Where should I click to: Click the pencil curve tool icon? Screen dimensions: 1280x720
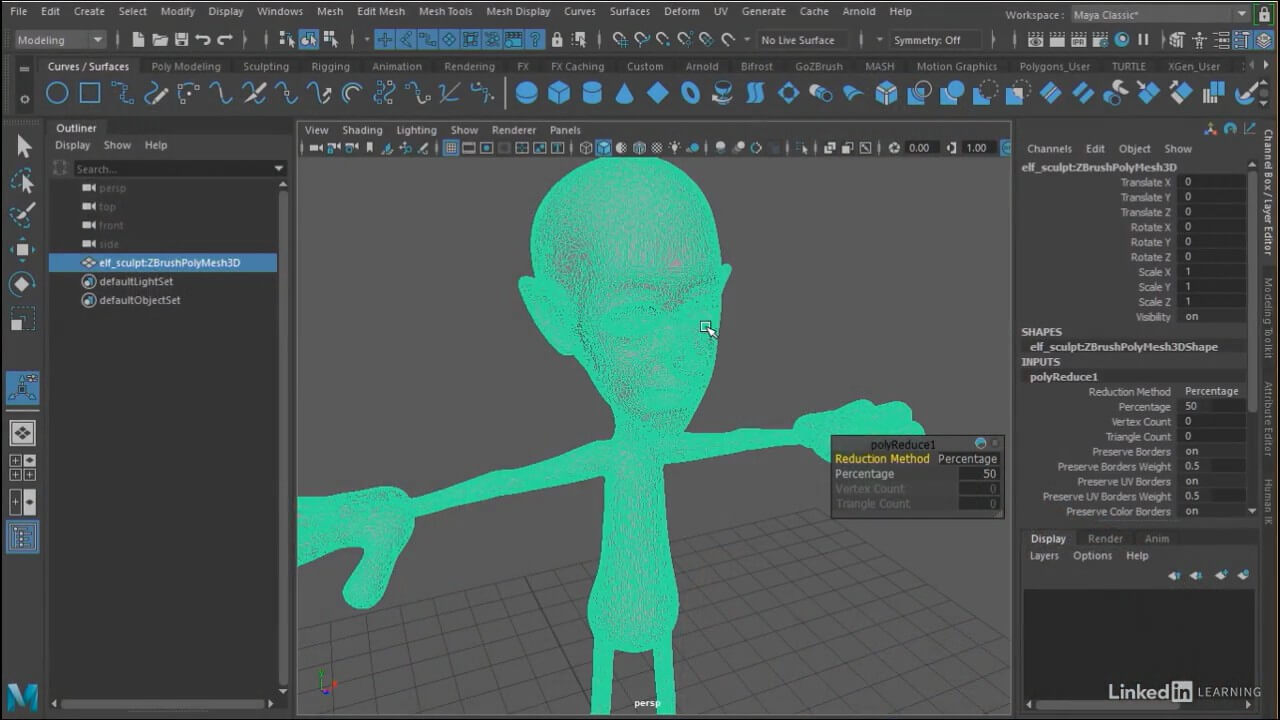pyautogui.click(x=155, y=94)
